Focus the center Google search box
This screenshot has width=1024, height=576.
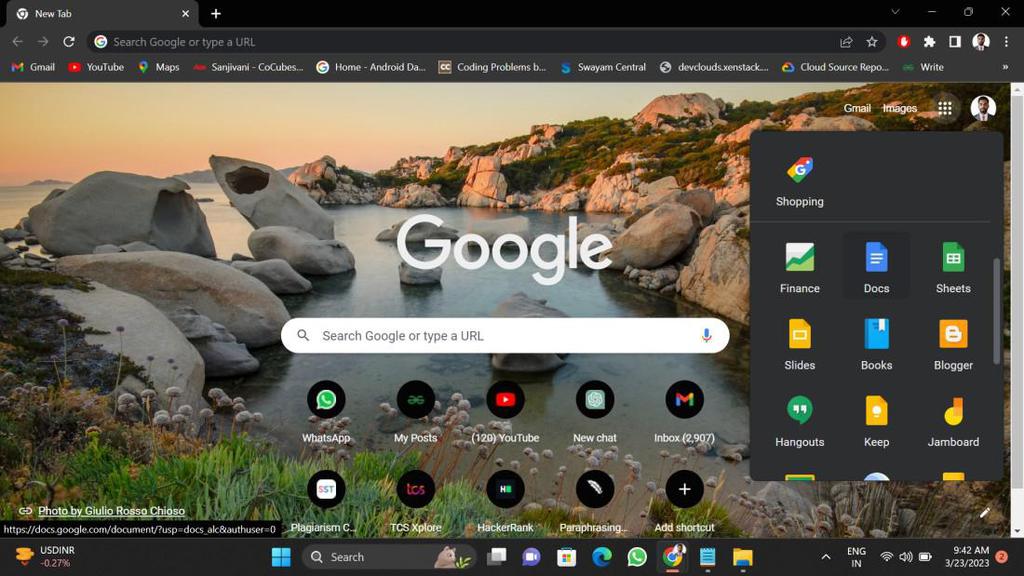click(505, 336)
